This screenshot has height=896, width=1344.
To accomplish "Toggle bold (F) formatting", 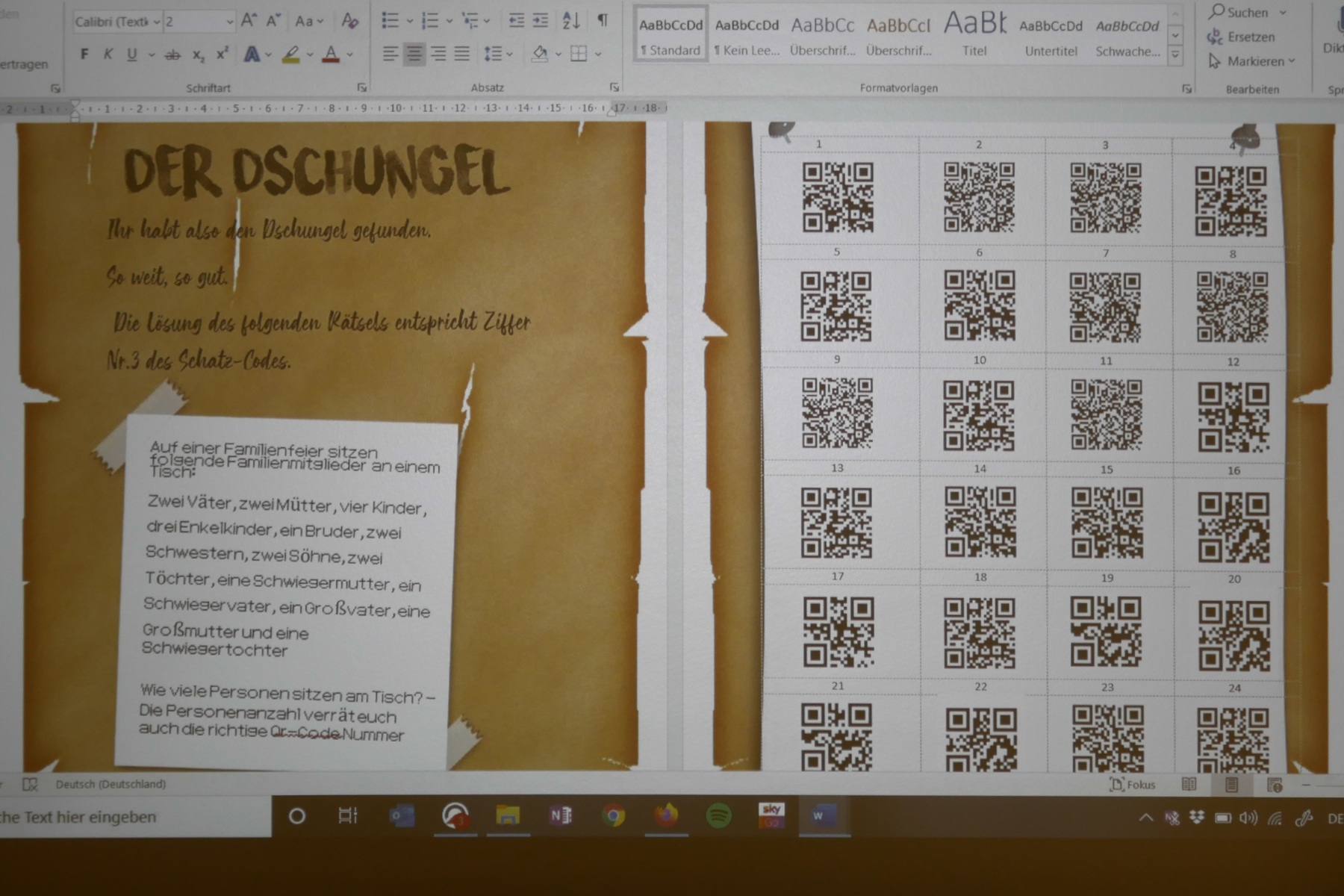I will tap(84, 55).
